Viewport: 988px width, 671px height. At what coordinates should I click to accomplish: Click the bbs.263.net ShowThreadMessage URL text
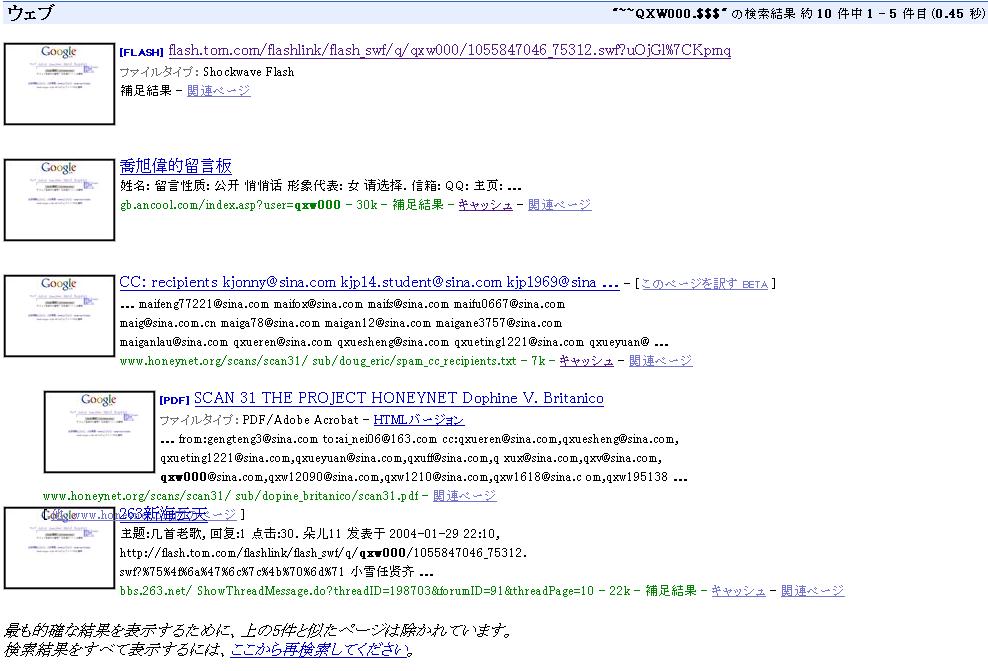click(356, 591)
